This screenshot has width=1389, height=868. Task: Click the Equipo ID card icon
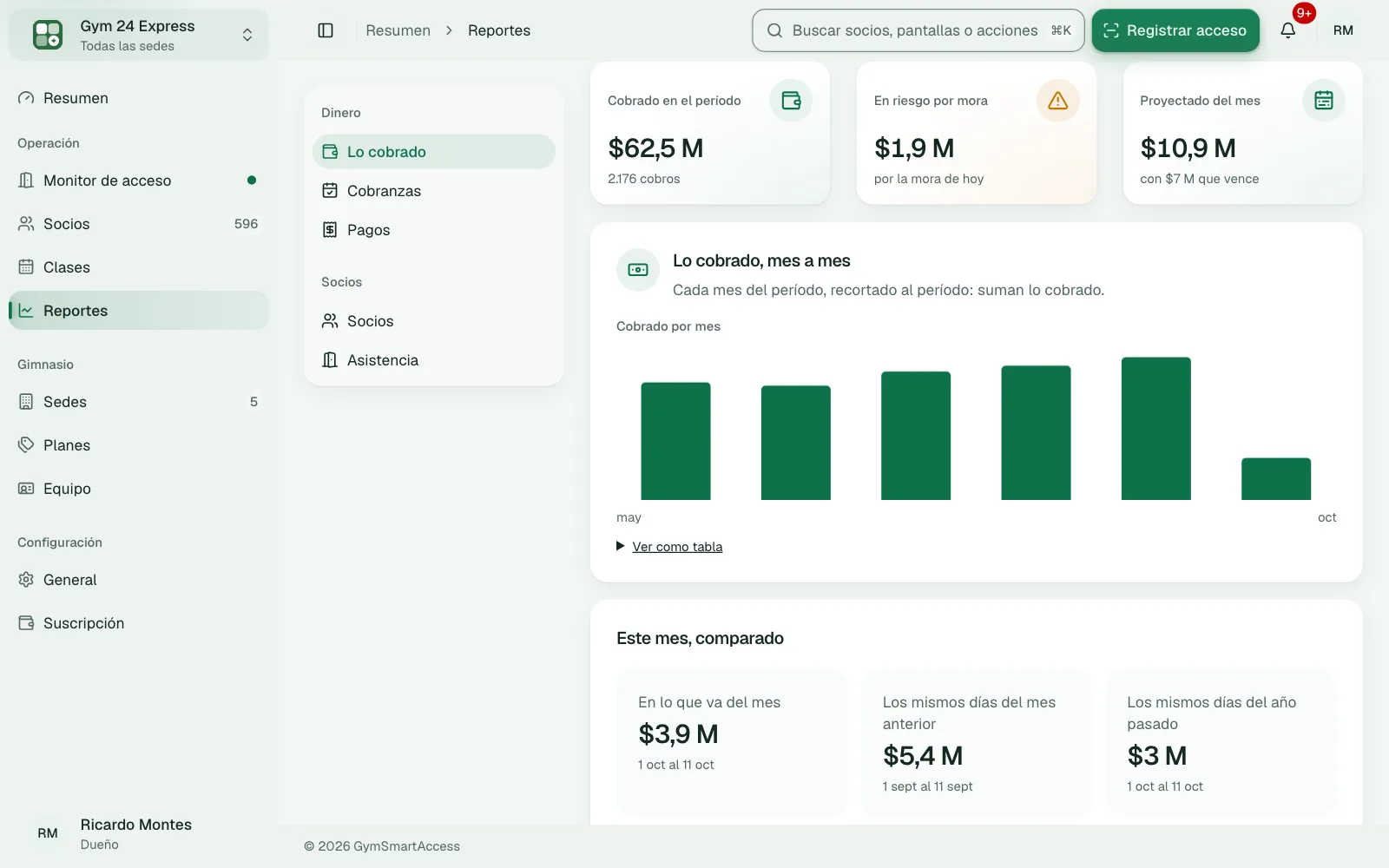click(26, 489)
